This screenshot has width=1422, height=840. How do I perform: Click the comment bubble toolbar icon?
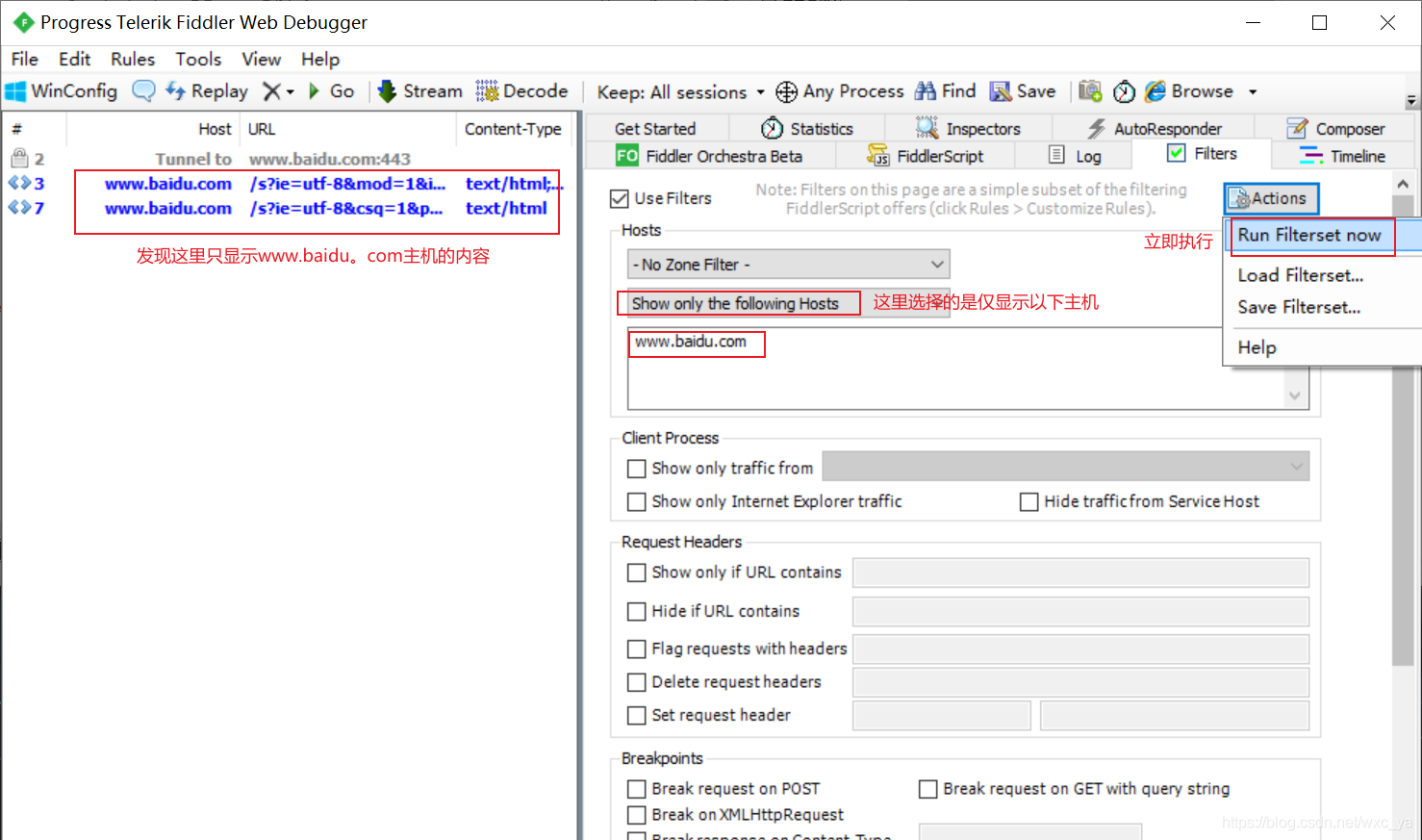pyautogui.click(x=143, y=91)
